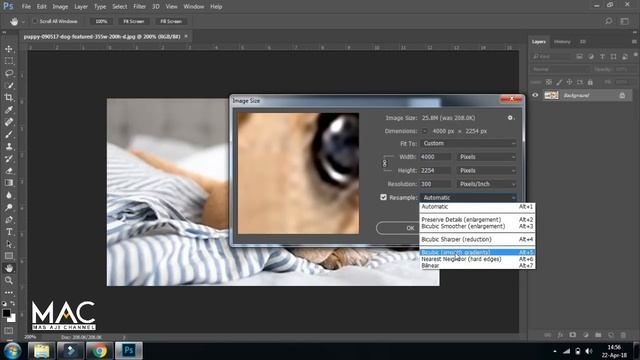Click the Fit Screen button

(133, 21)
